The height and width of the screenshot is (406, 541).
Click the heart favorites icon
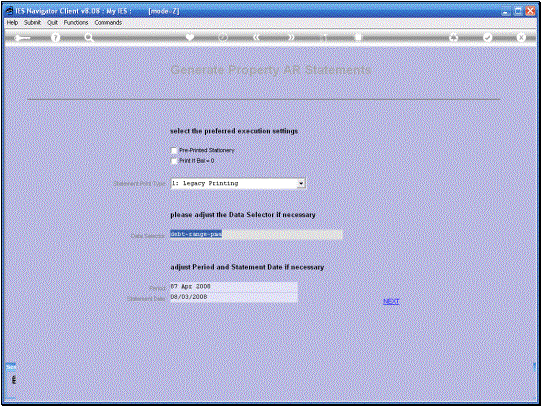(x=190, y=37)
